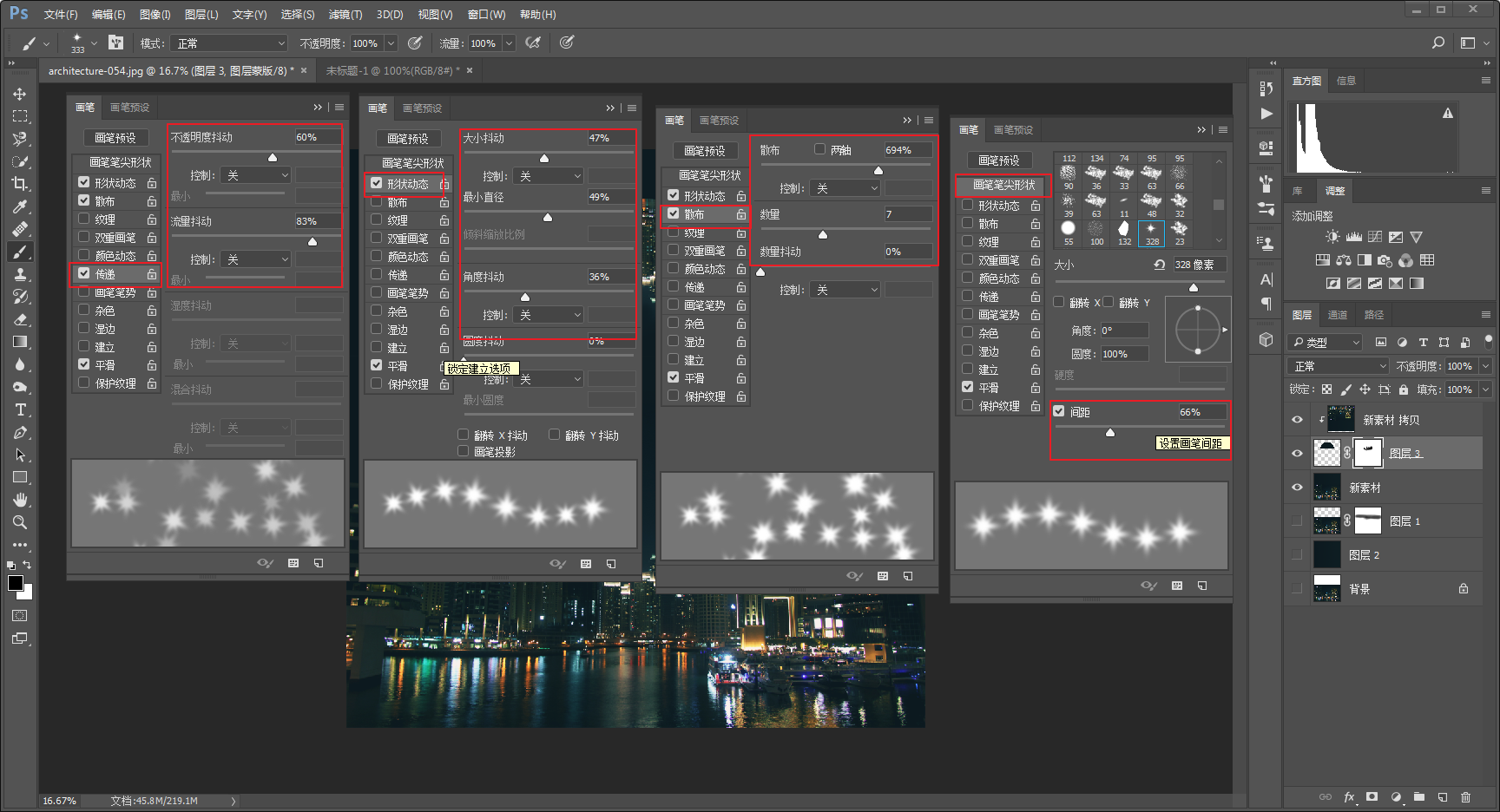Click the 画笔预设 button above 形状动态 with 大小抖动 47%
The image size is (1500, 812).
point(407,139)
